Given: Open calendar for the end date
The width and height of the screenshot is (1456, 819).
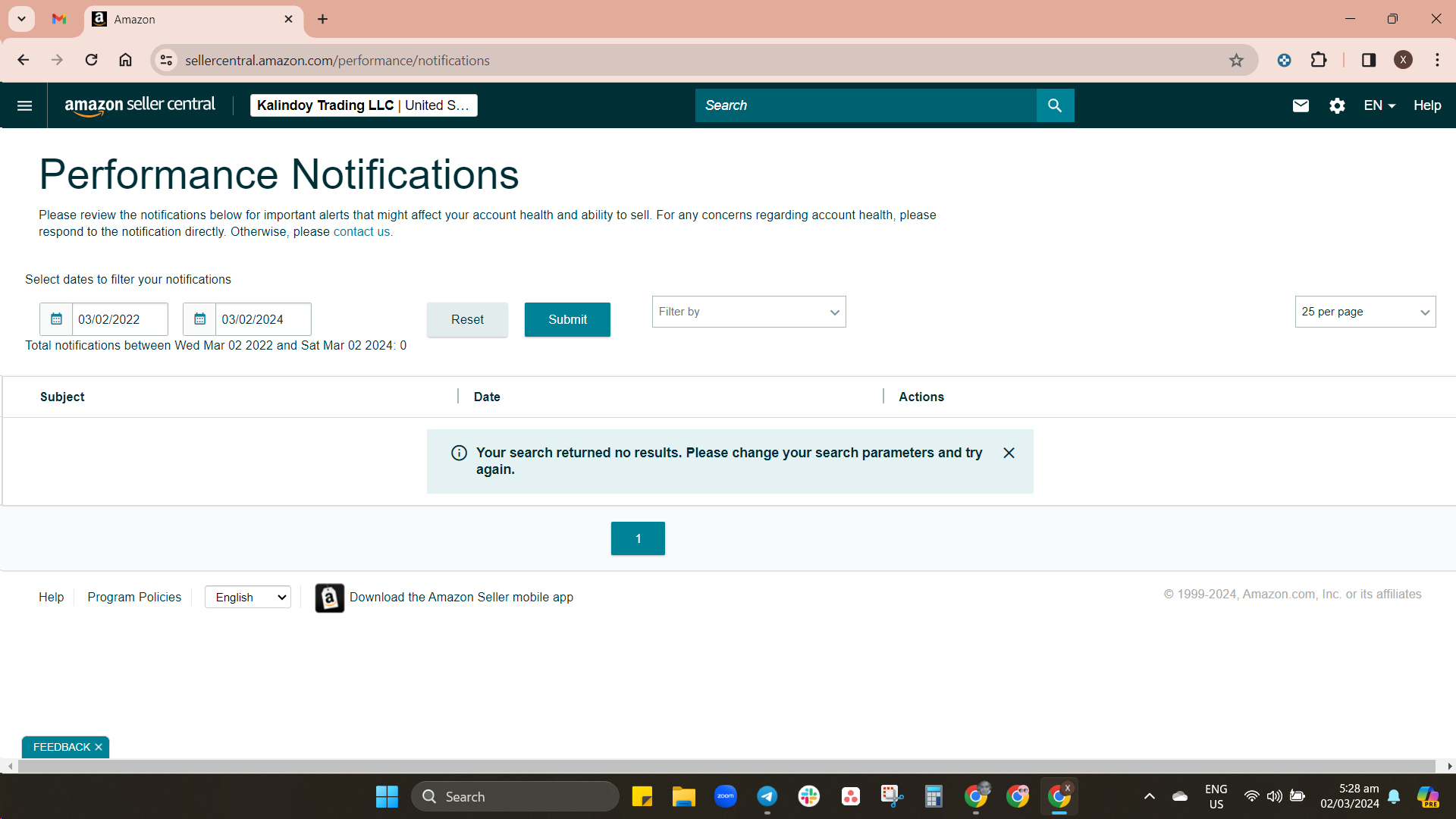Looking at the screenshot, I should pyautogui.click(x=199, y=319).
